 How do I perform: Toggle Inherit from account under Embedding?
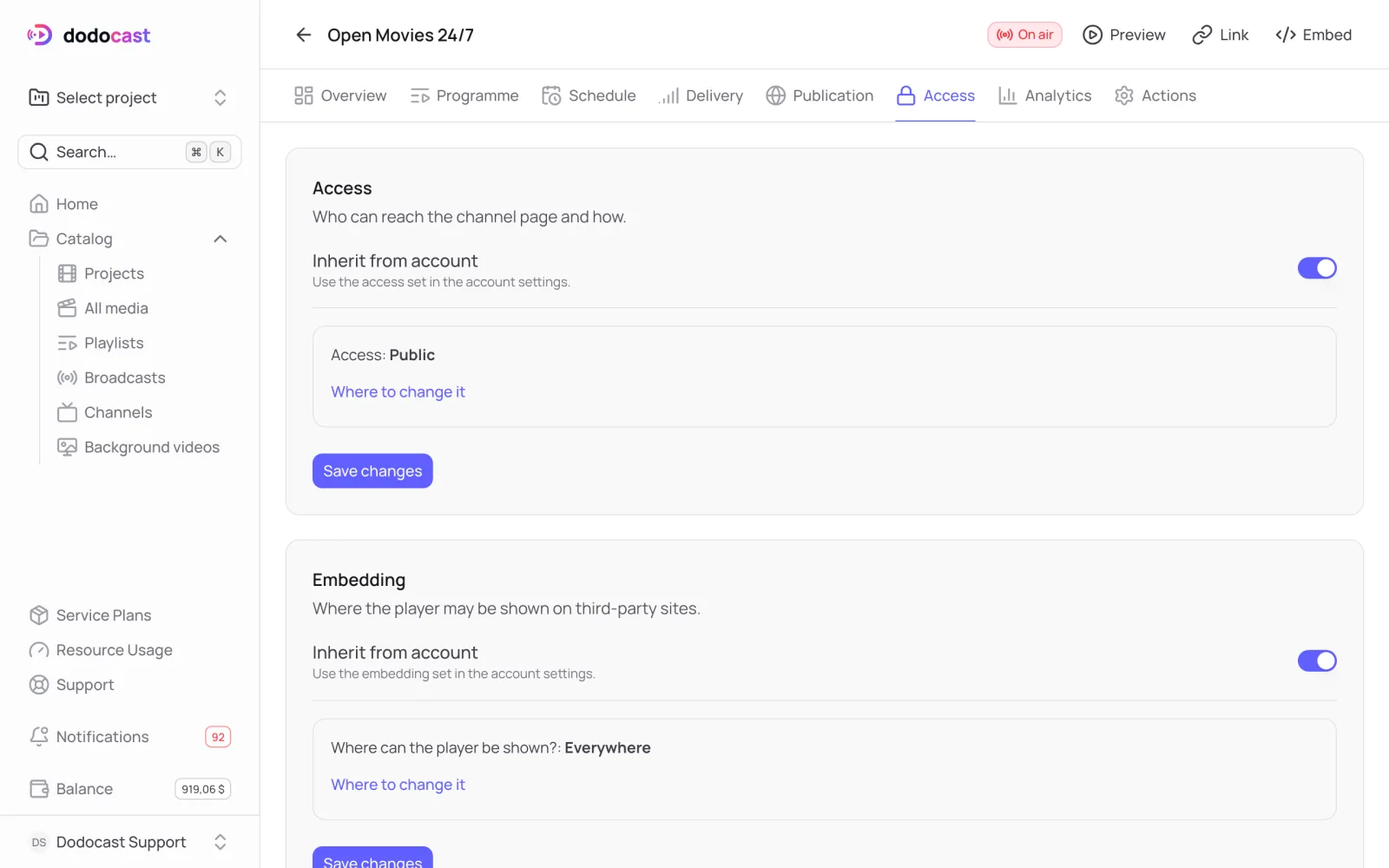(x=1317, y=661)
